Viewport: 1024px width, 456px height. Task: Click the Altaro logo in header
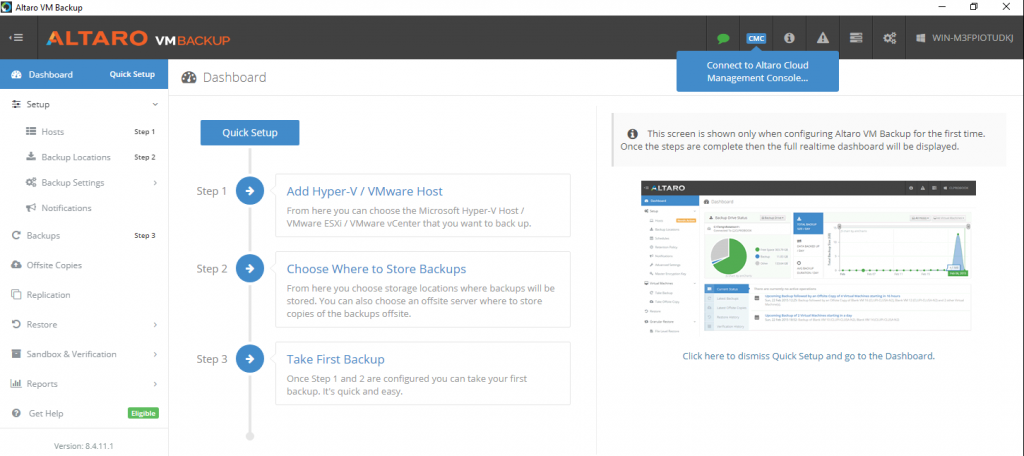click(138, 39)
